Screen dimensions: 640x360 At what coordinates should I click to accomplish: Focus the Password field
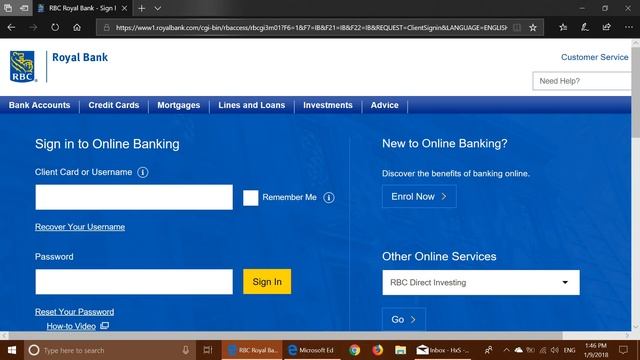[134, 282]
